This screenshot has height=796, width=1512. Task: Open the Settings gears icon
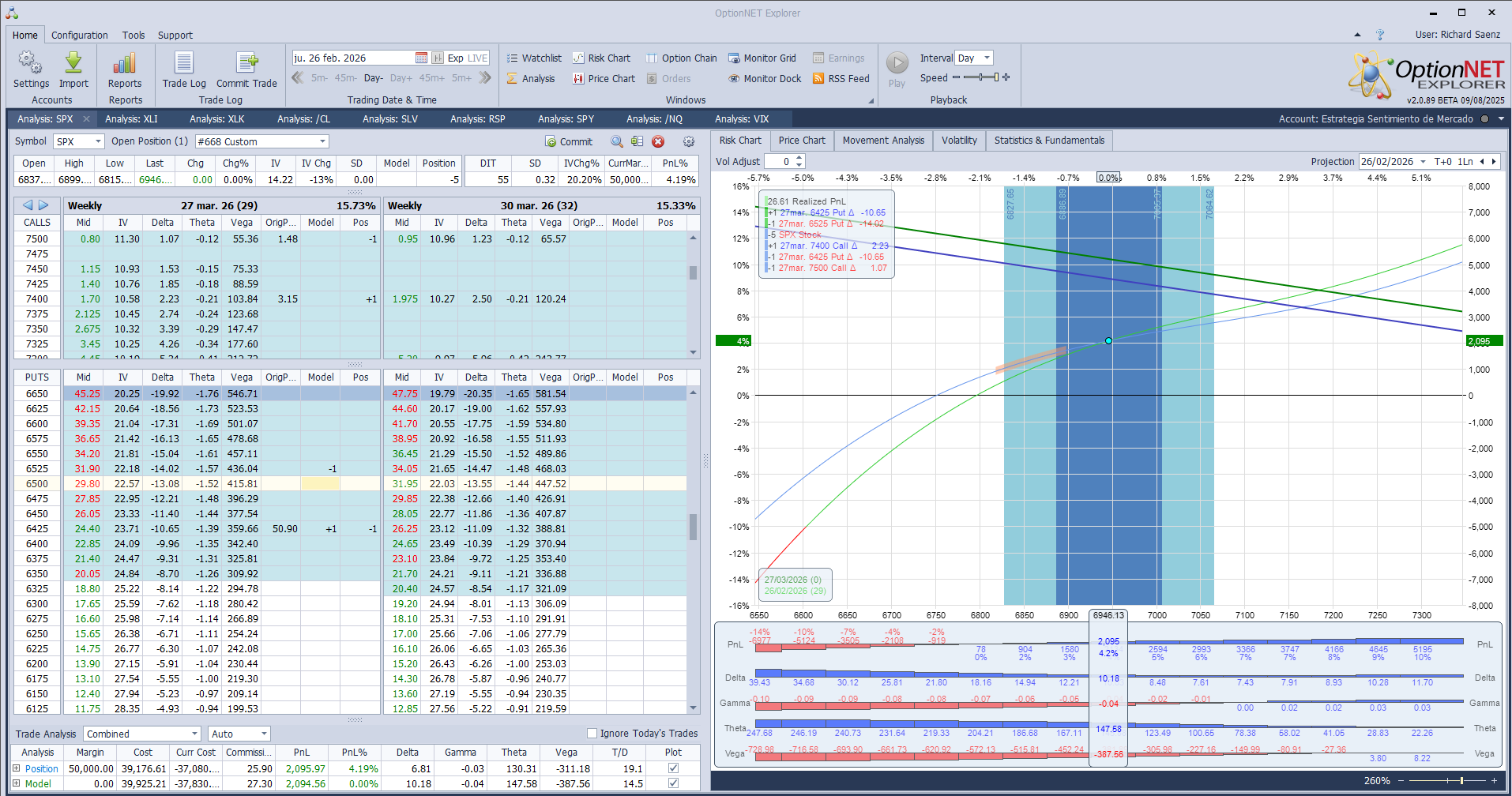(x=31, y=62)
